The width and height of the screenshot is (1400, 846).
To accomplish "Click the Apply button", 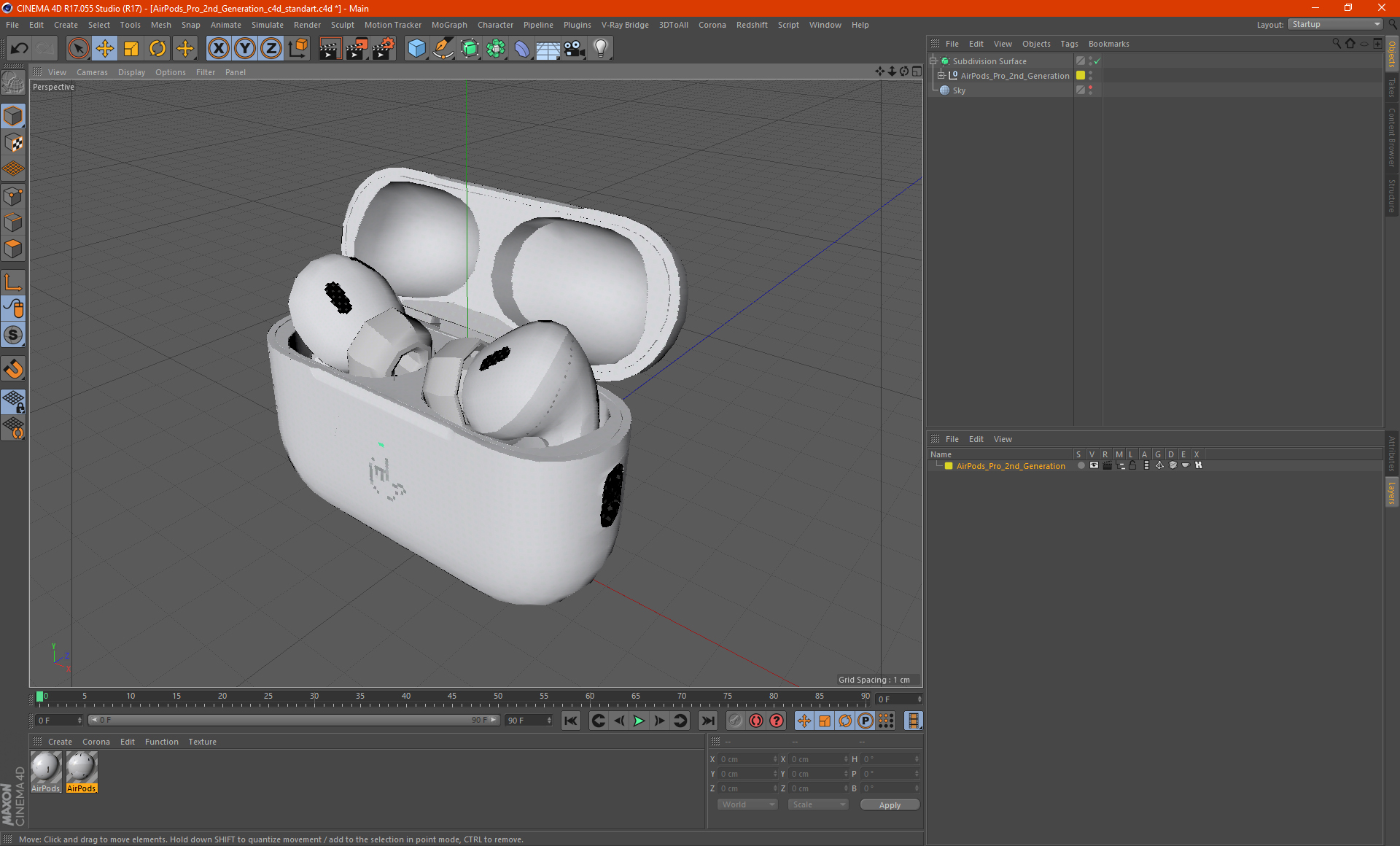I will 890,804.
